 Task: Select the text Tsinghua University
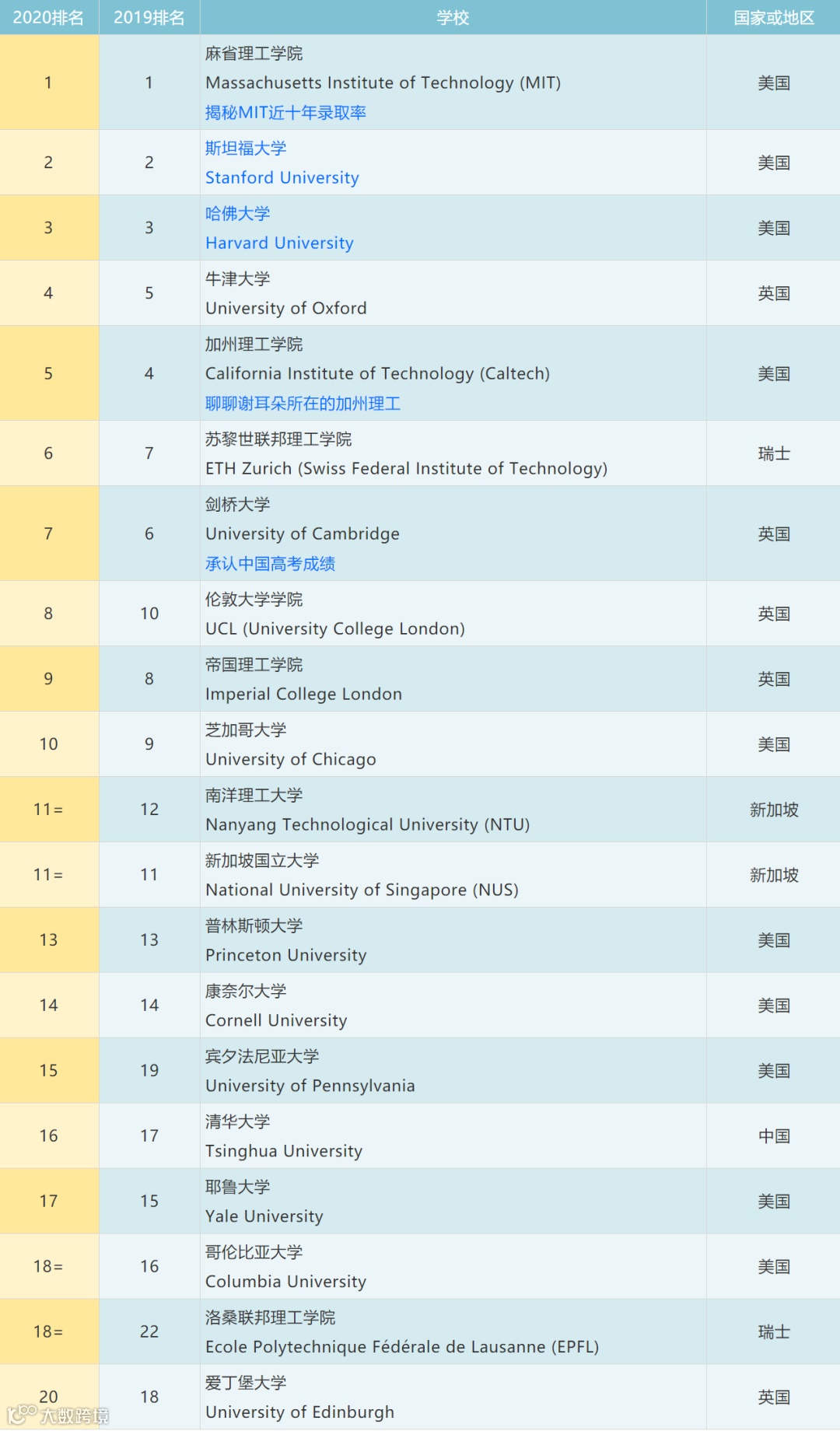(x=284, y=1152)
